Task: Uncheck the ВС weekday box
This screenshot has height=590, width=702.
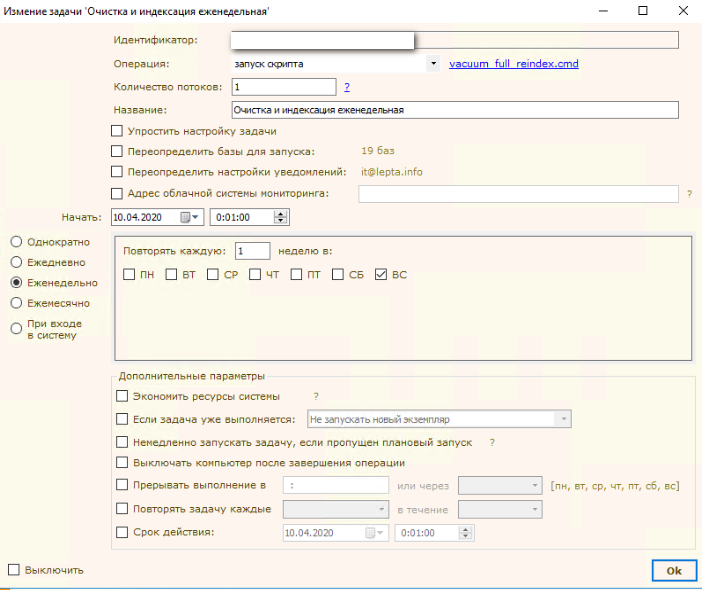Action: 381,274
